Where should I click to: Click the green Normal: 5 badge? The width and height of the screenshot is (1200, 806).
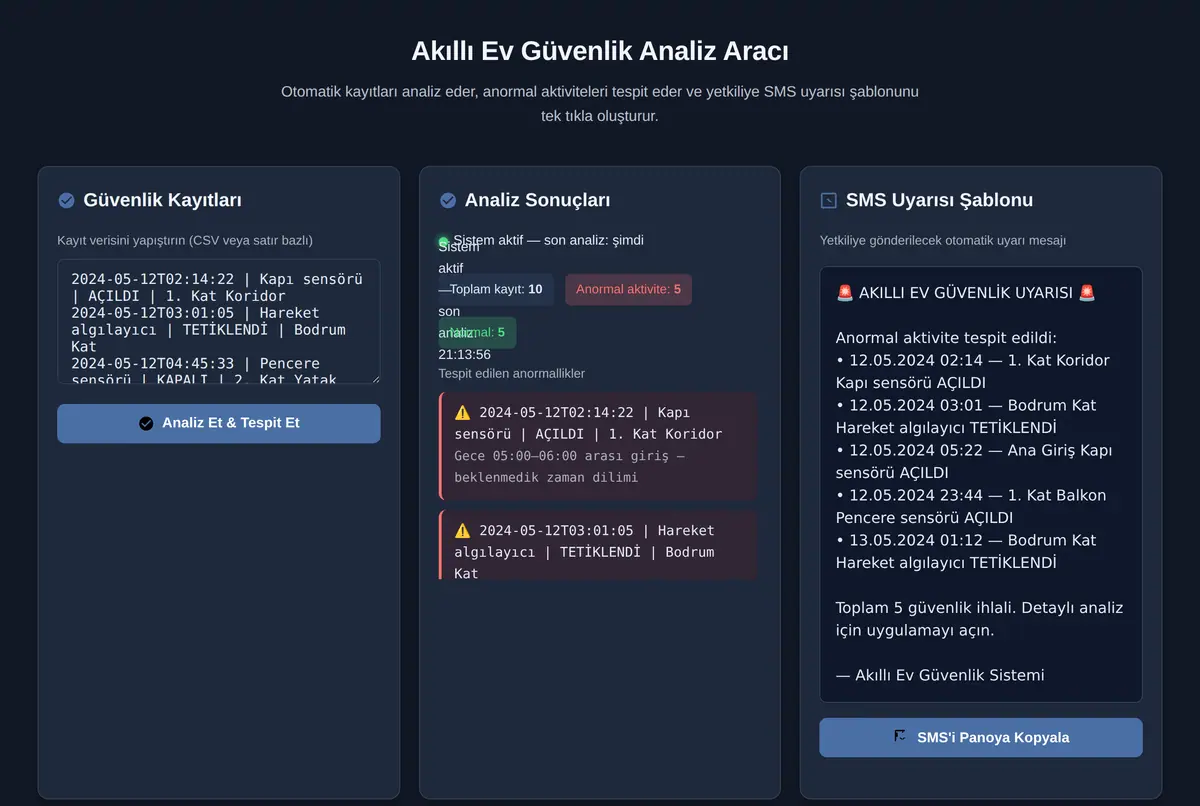tap(477, 332)
